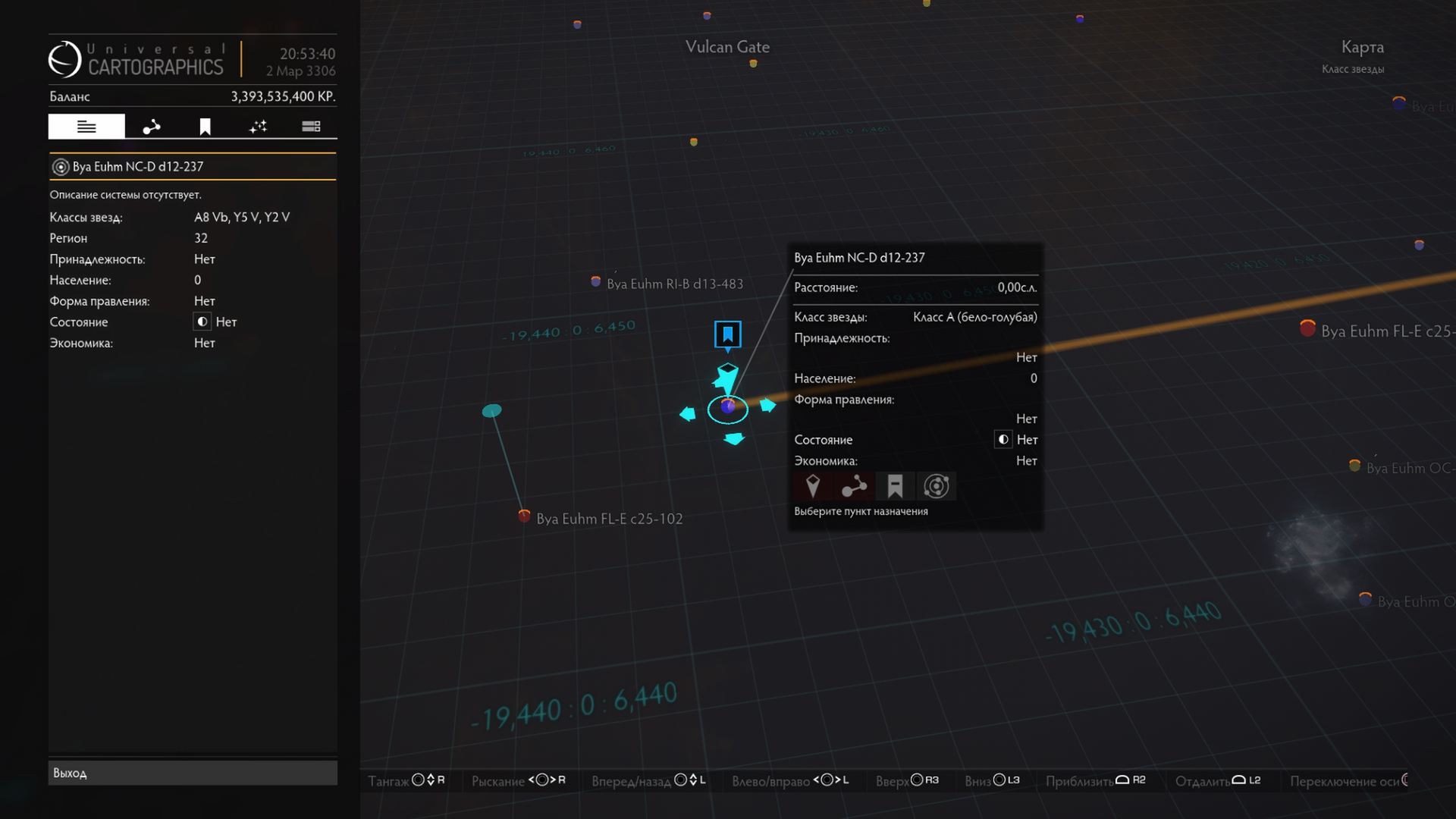The width and height of the screenshot is (1456, 819).
Task: Click the Население label in left panel
Action: 80,280
